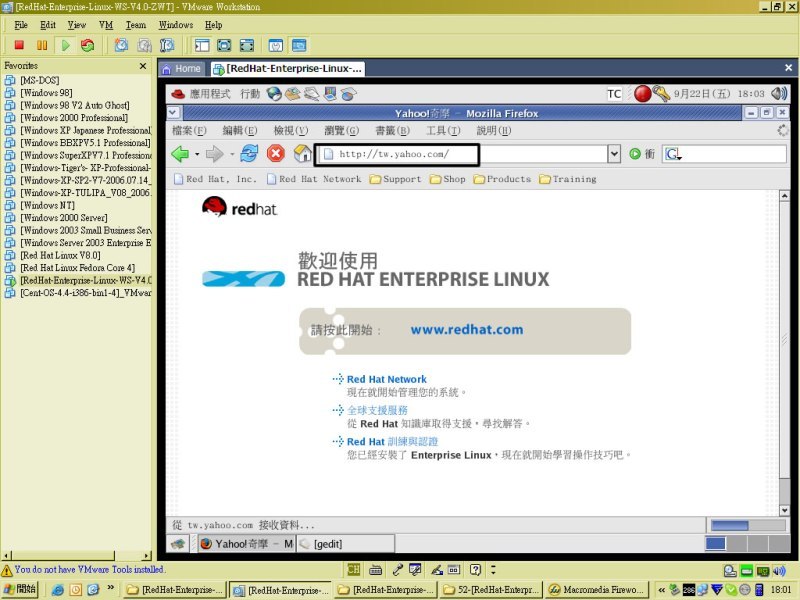Screen dimensions: 800x600
Task: Open 檔案 (File) menu in Firefox
Action: click(x=189, y=131)
